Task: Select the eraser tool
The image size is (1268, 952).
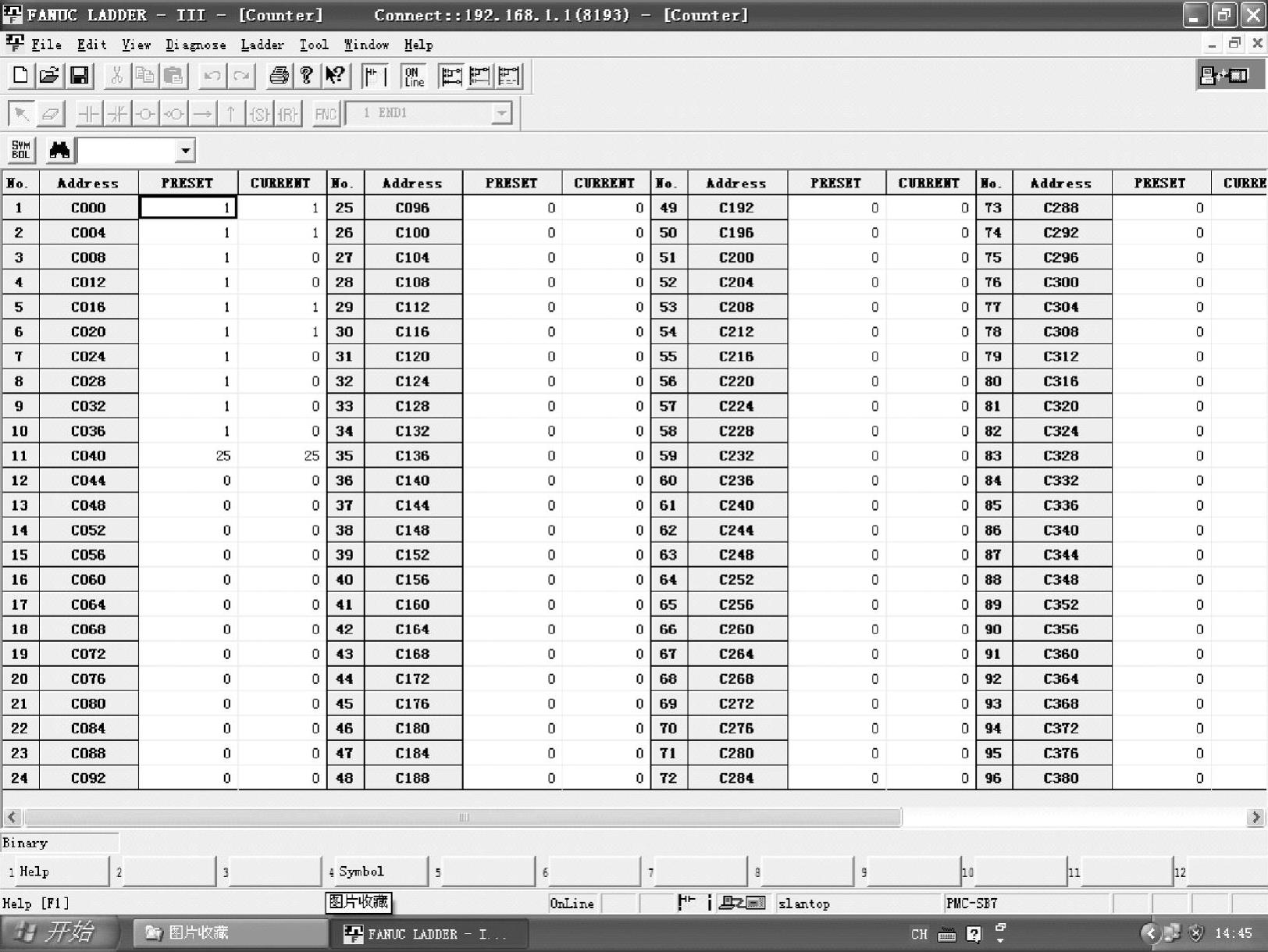Action: pyautogui.click(x=50, y=114)
